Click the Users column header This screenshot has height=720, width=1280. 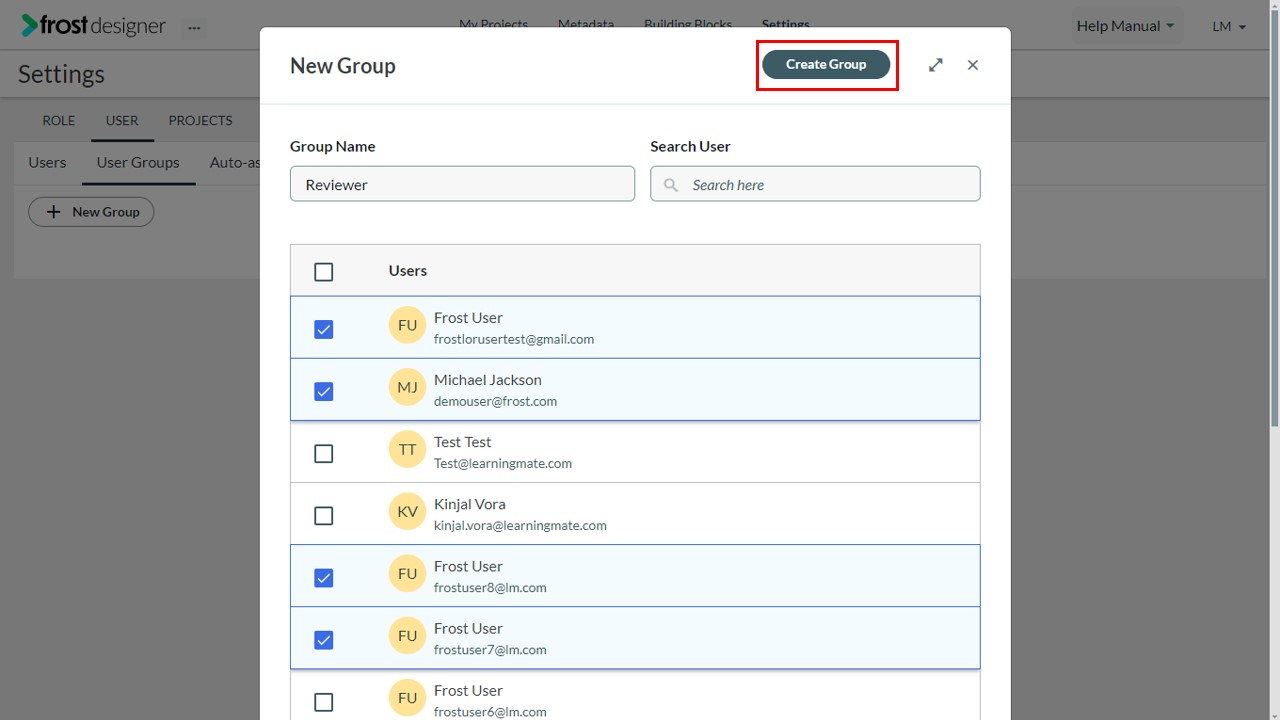pyautogui.click(x=408, y=270)
